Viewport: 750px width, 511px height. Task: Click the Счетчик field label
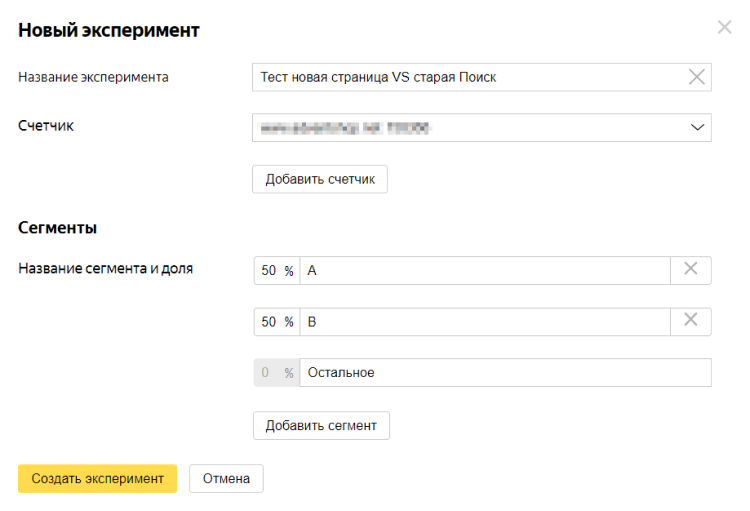point(46,126)
